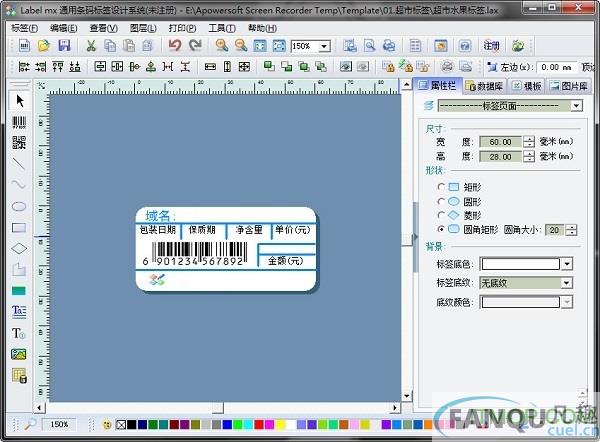Click the no-fill crossed swatch
Screen dimensions: 600x442
click(x=121, y=424)
